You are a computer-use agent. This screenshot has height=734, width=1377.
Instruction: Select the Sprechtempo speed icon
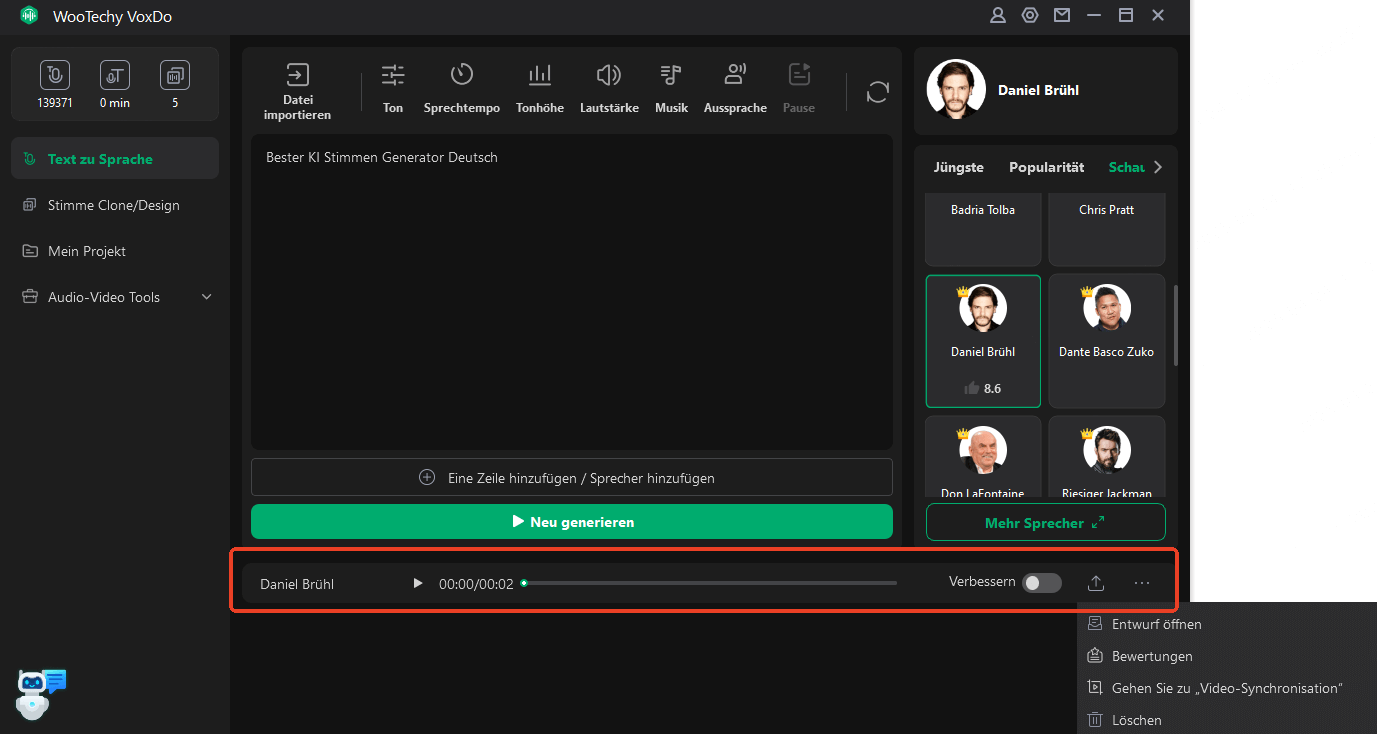click(x=461, y=75)
